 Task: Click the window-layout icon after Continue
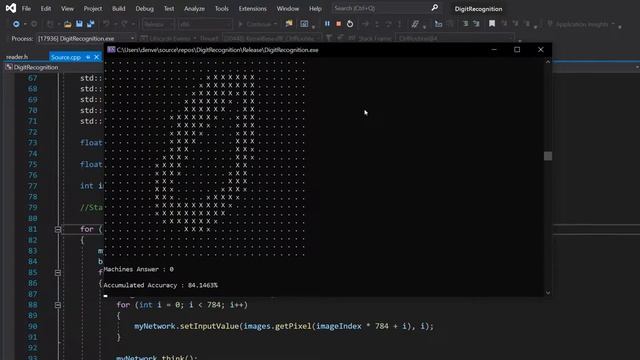pos(304,24)
